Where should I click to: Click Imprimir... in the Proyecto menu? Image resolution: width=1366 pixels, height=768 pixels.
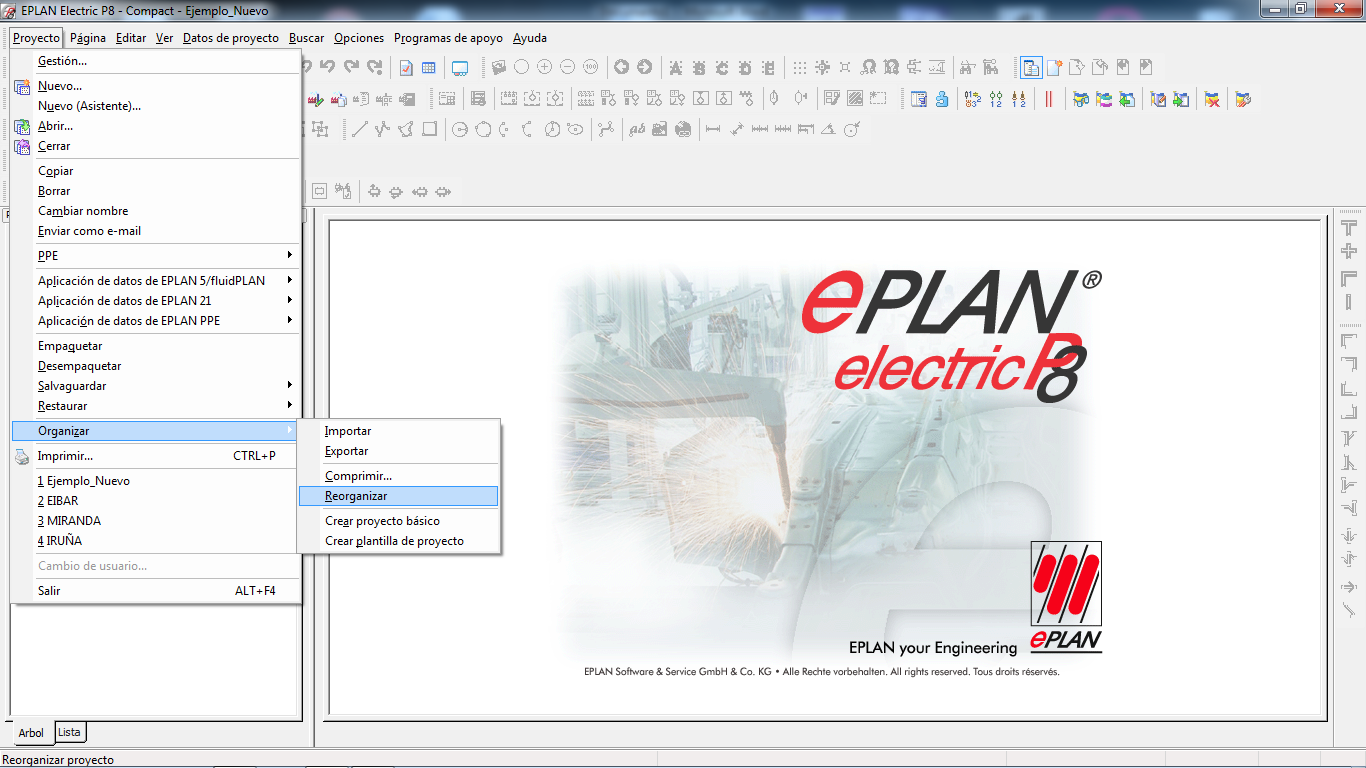[x=65, y=456]
